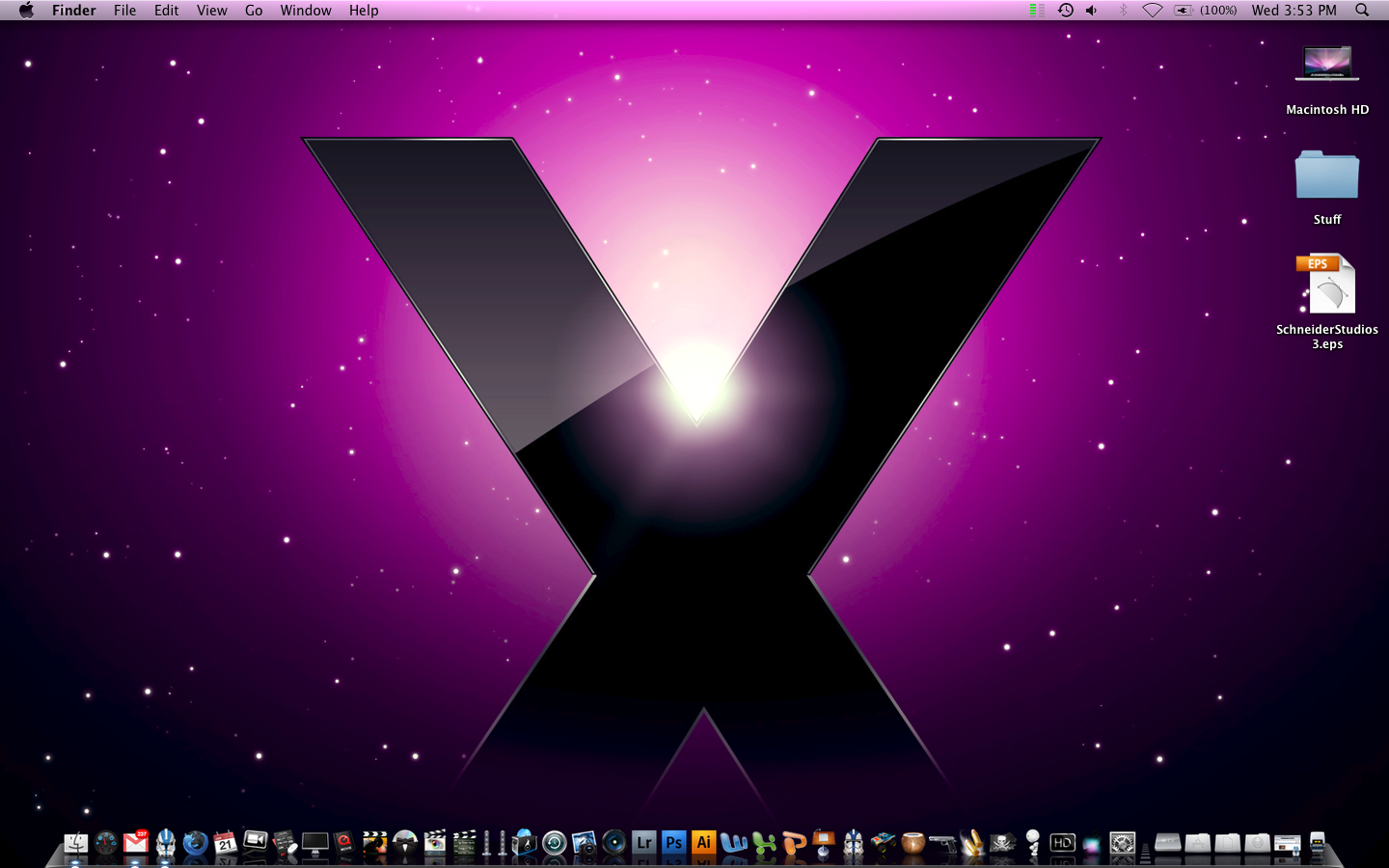Open the Help menu
This screenshot has width=1389, height=868.
coord(364,10)
